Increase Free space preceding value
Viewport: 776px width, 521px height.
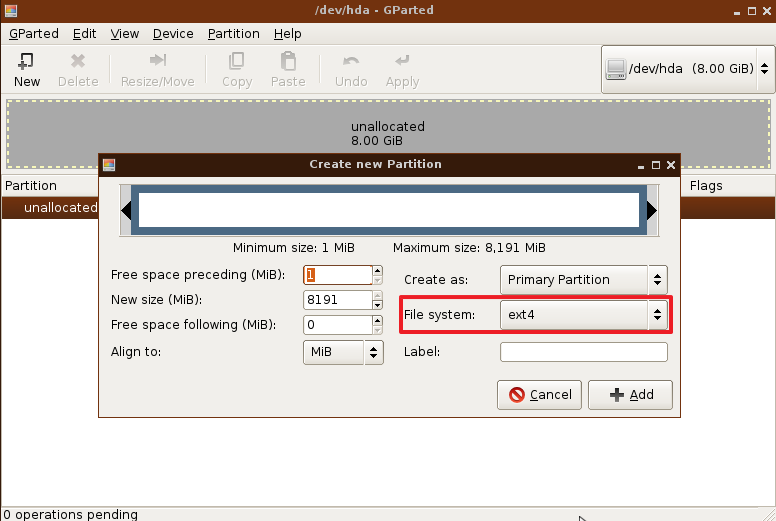(378, 270)
